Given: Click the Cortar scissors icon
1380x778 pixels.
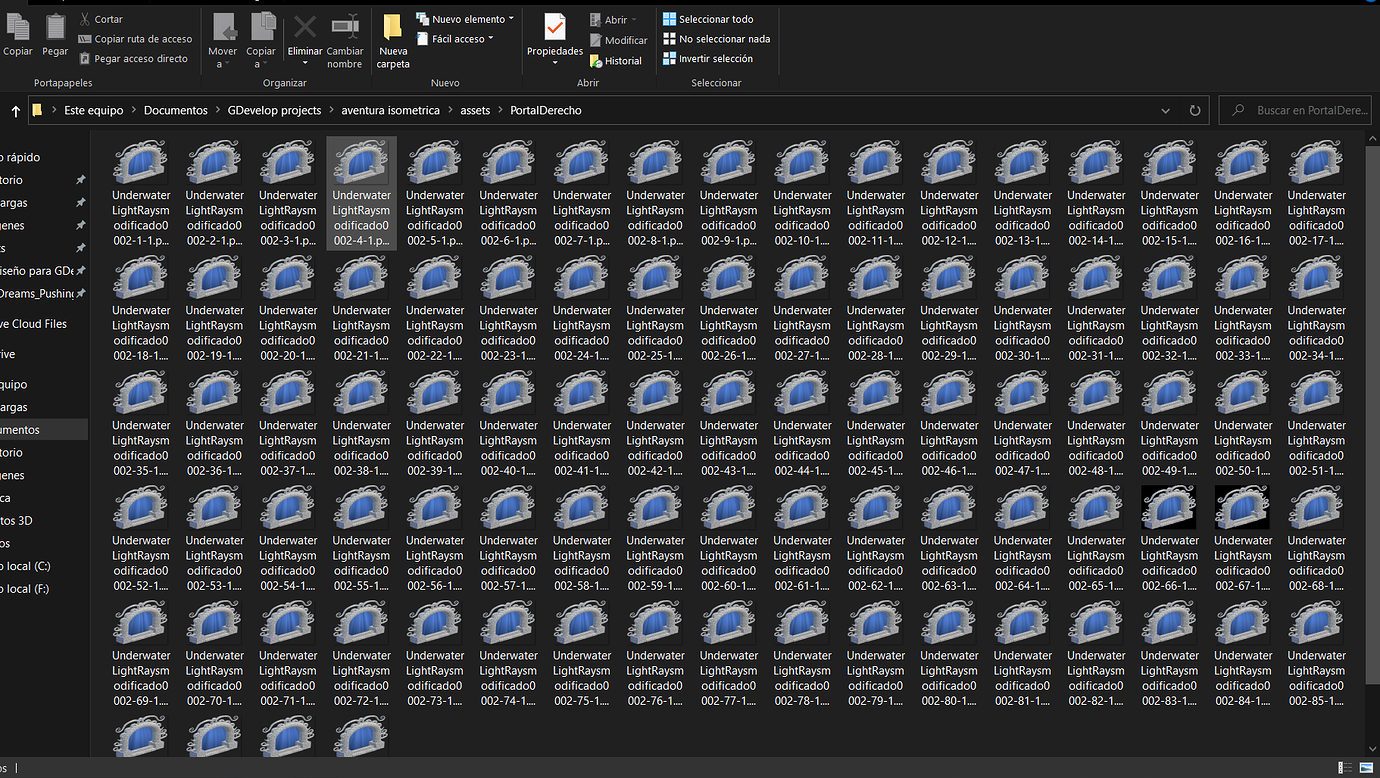Looking at the screenshot, I should (x=87, y=18).
